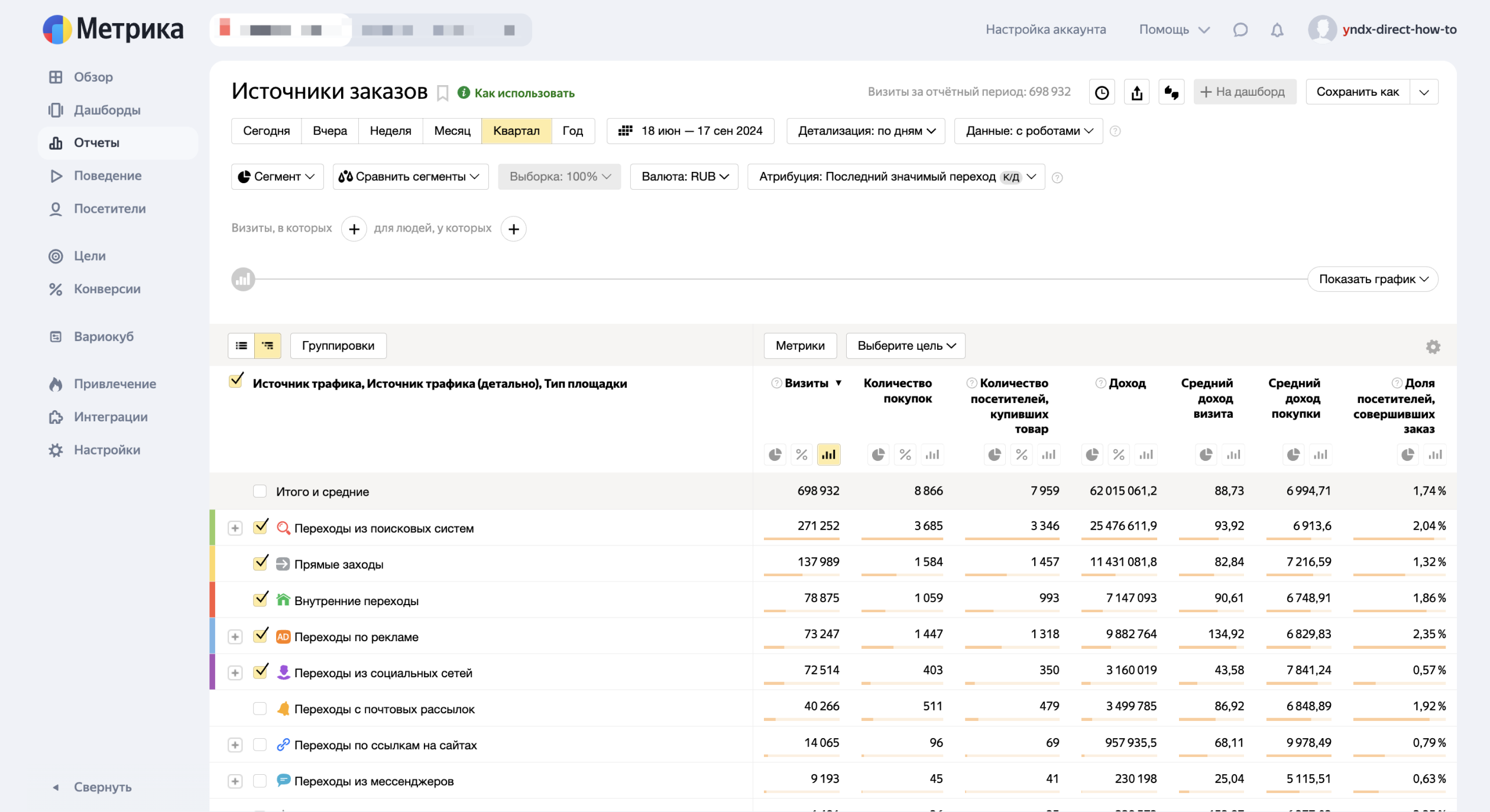The width and height of the screenshot is (1490, 812).
Task: Uncheck Прямые заходы row checkbox
Action: coord(260,564)
